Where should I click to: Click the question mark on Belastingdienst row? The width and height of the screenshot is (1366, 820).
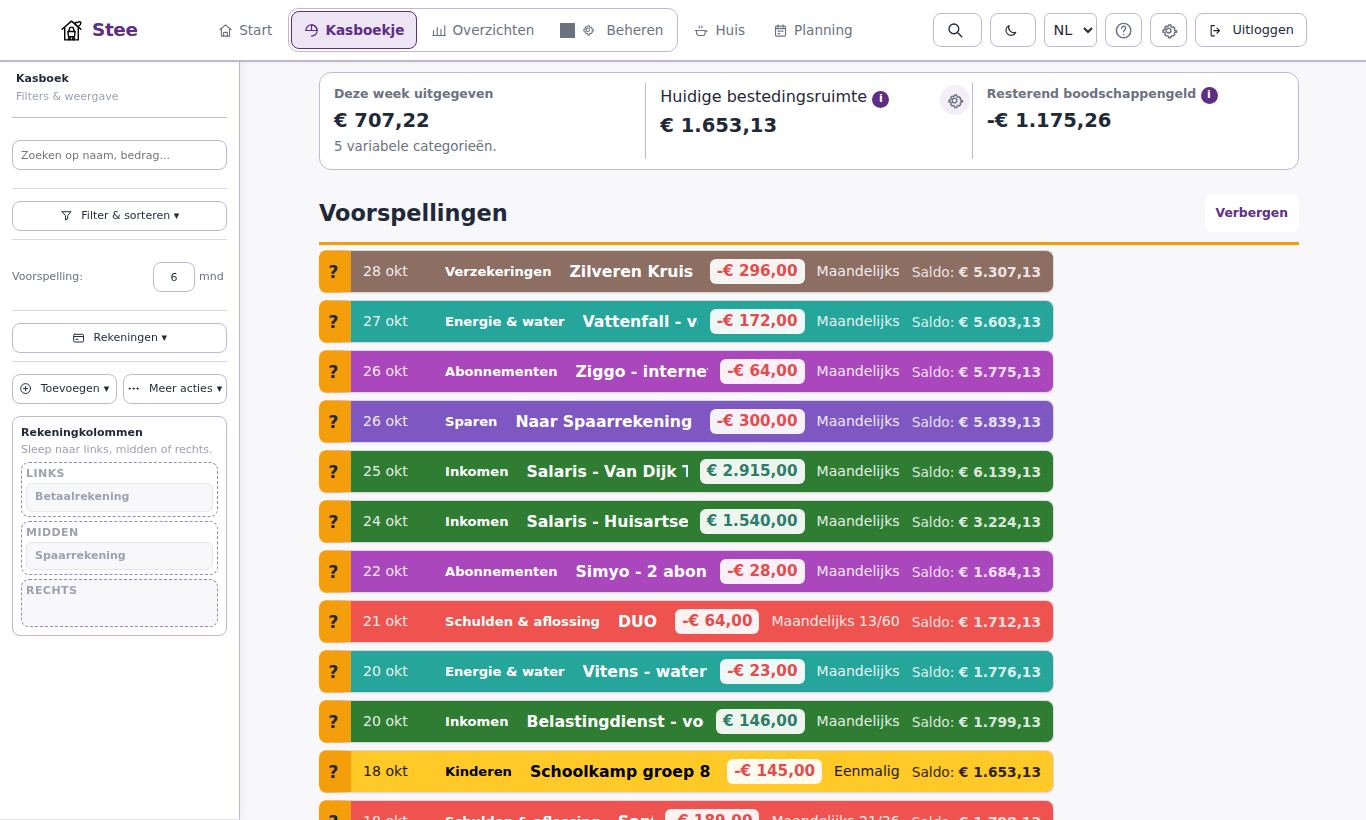[334, 721]
